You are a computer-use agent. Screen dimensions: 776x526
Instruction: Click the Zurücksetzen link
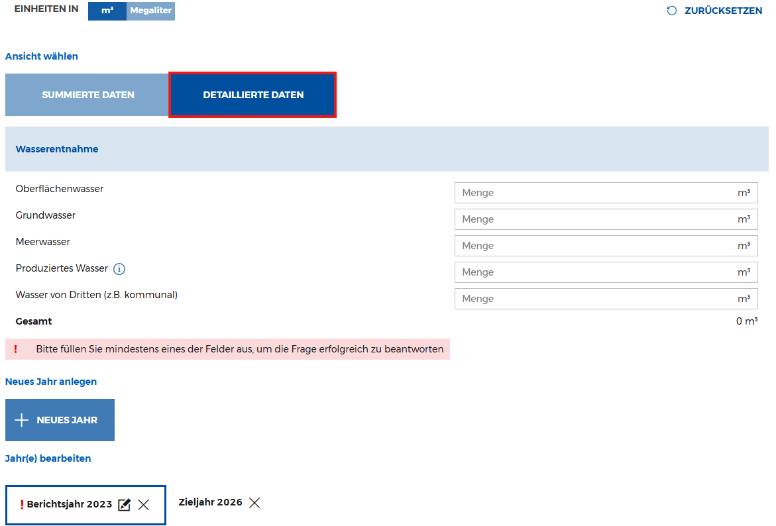click(722, 11)
